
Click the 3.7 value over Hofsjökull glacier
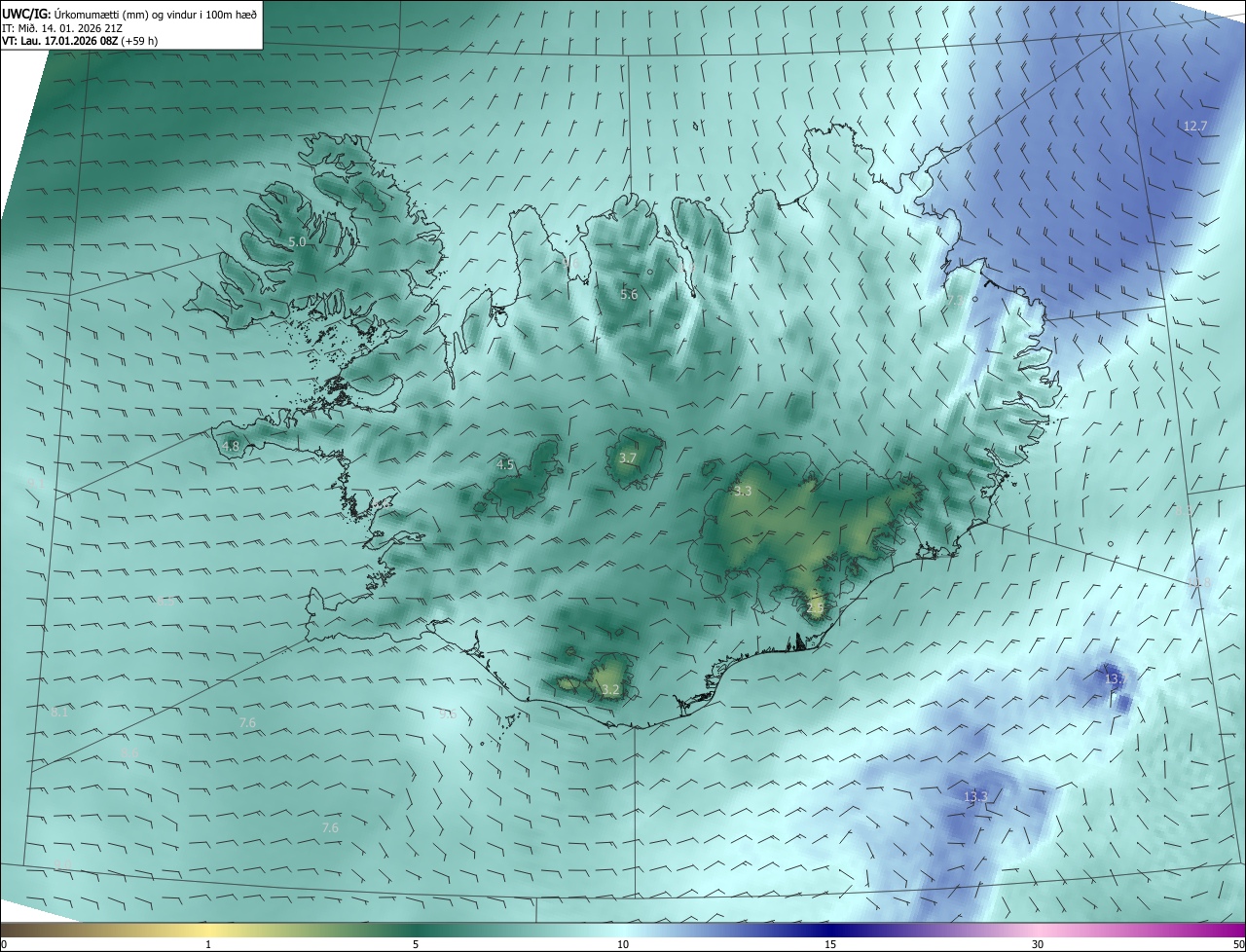(628, 458)
